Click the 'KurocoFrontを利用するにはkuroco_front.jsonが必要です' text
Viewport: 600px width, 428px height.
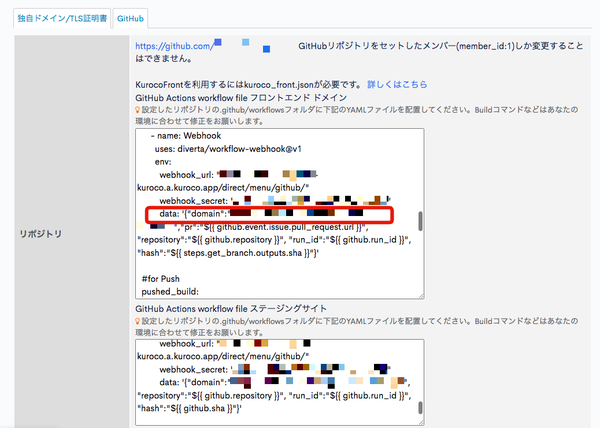click(248, 85)
